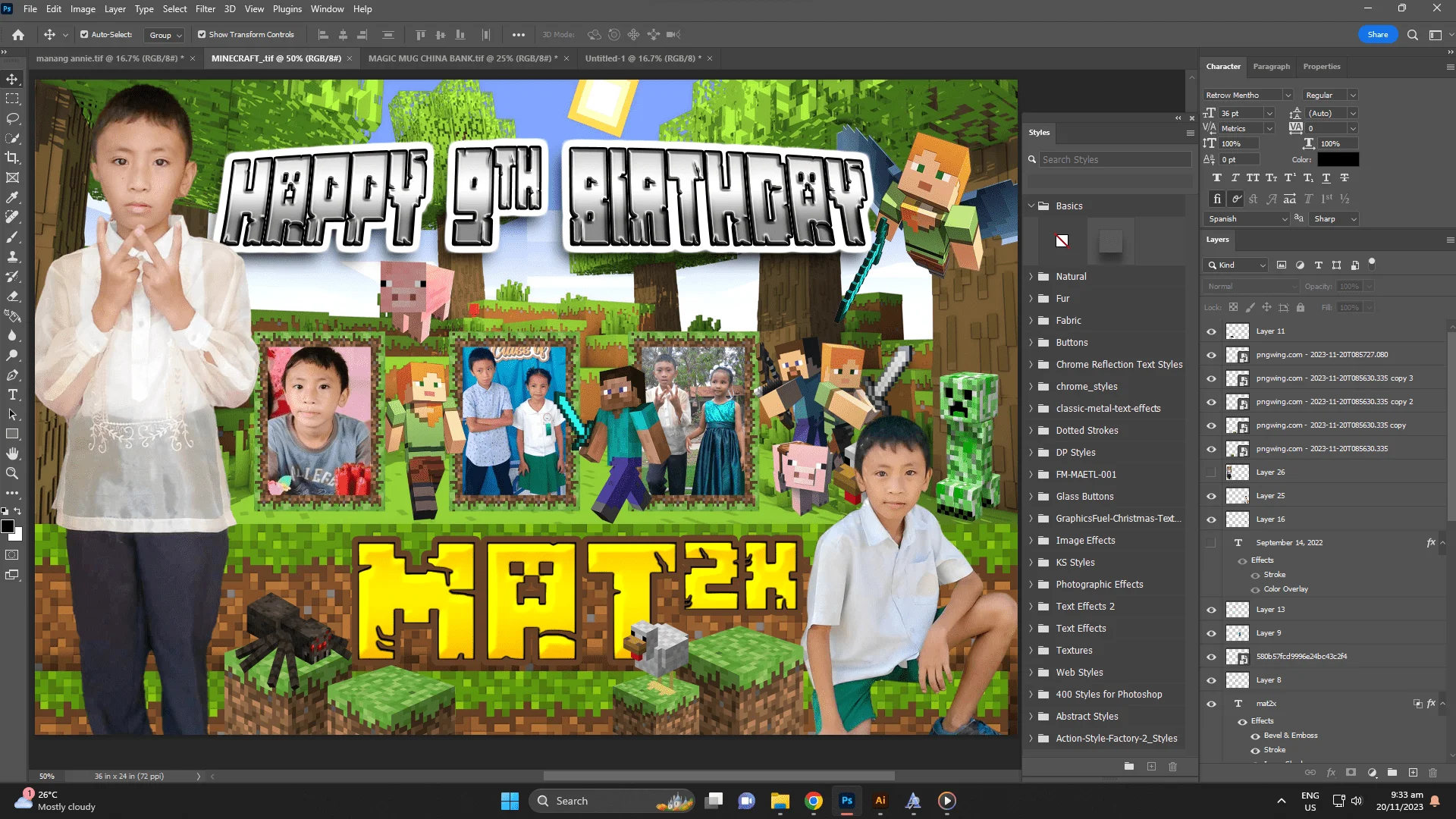This screenshot has height=819, width=1456.
Task: Open the Auto-Select Group dropdown
Action: [x=165, y=35]
